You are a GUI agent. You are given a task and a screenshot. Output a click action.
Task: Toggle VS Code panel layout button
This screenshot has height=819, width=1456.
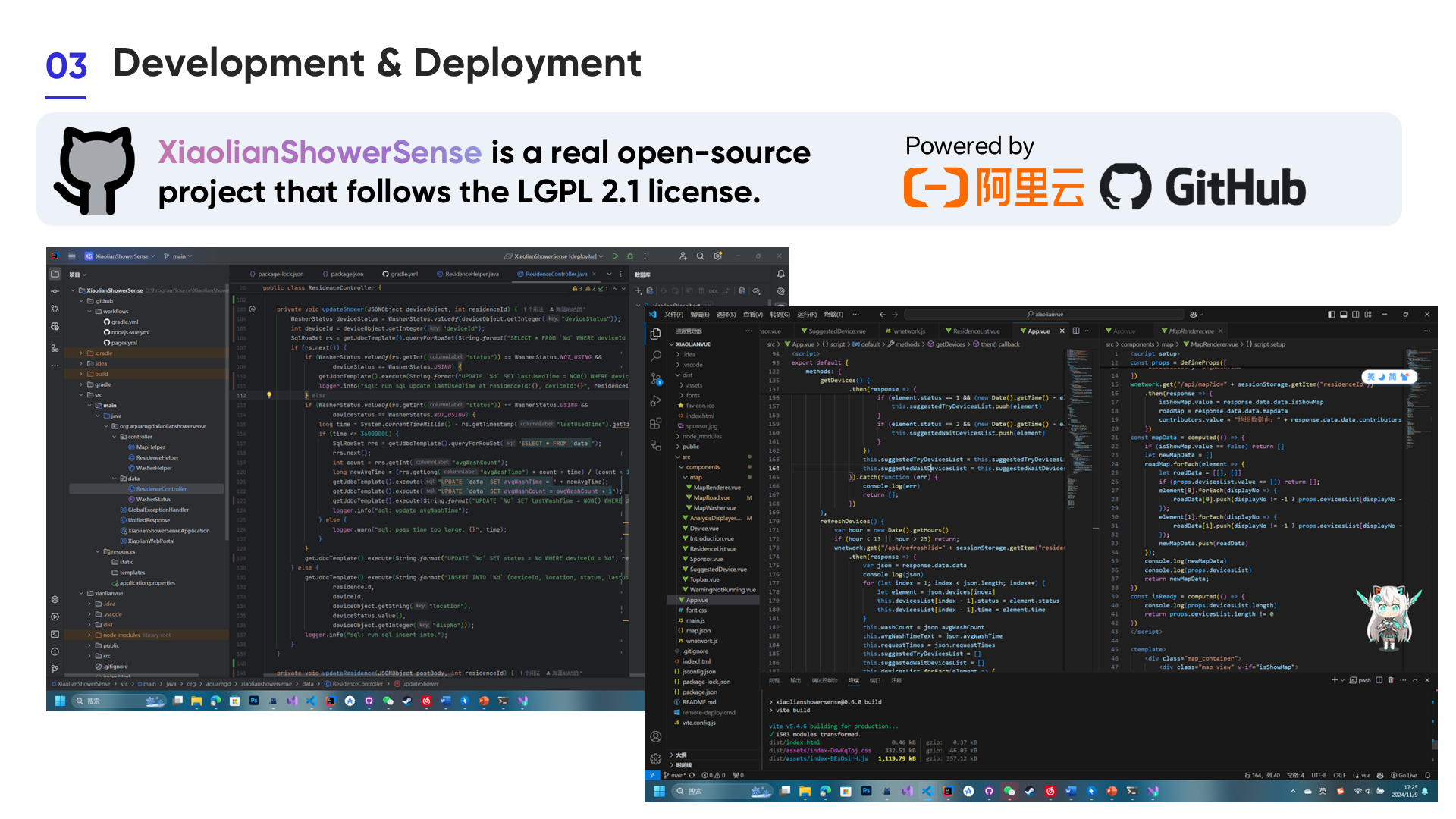1343,314
